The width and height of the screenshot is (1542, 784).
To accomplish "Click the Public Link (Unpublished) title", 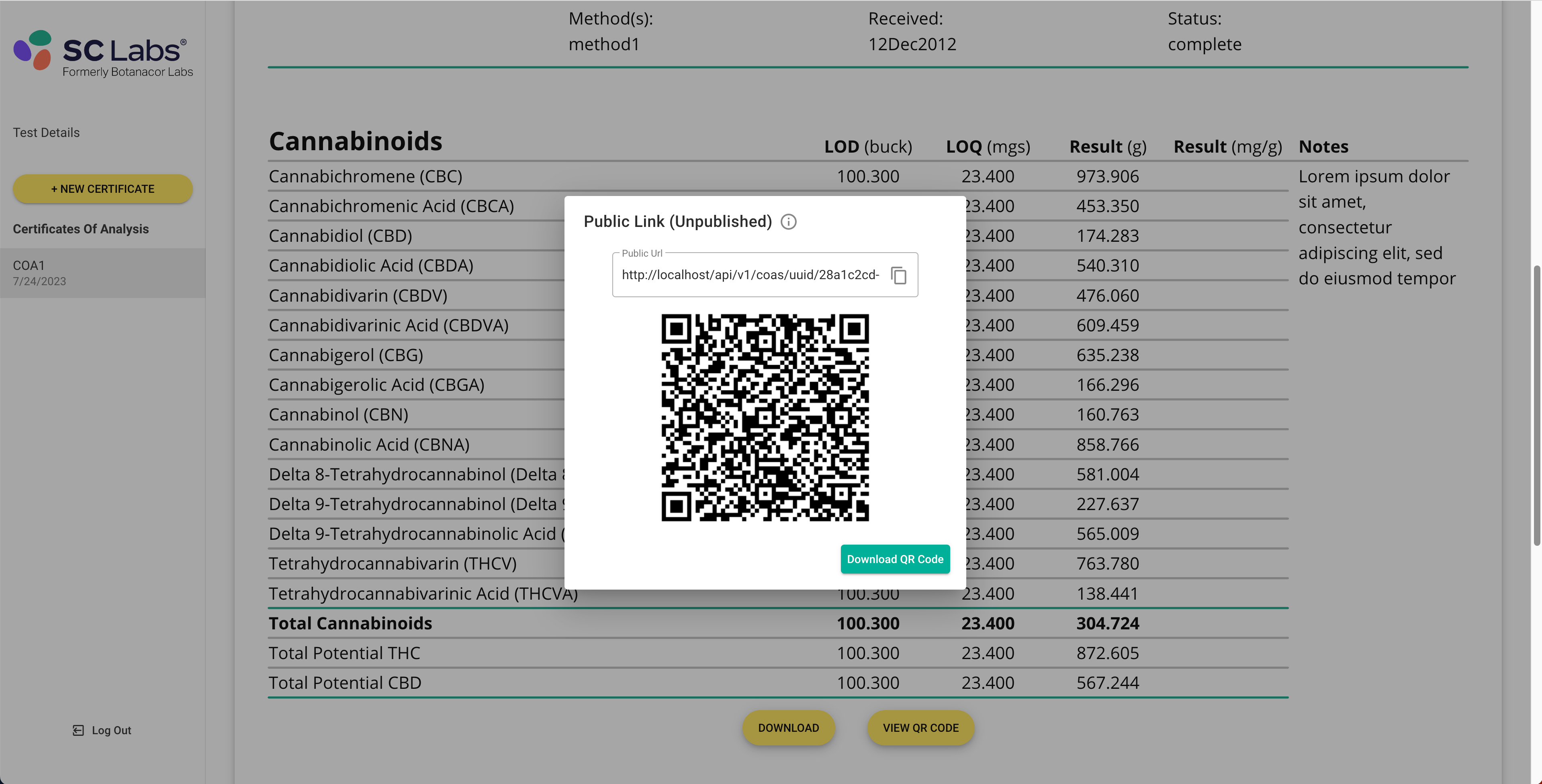I will [677, 222].
